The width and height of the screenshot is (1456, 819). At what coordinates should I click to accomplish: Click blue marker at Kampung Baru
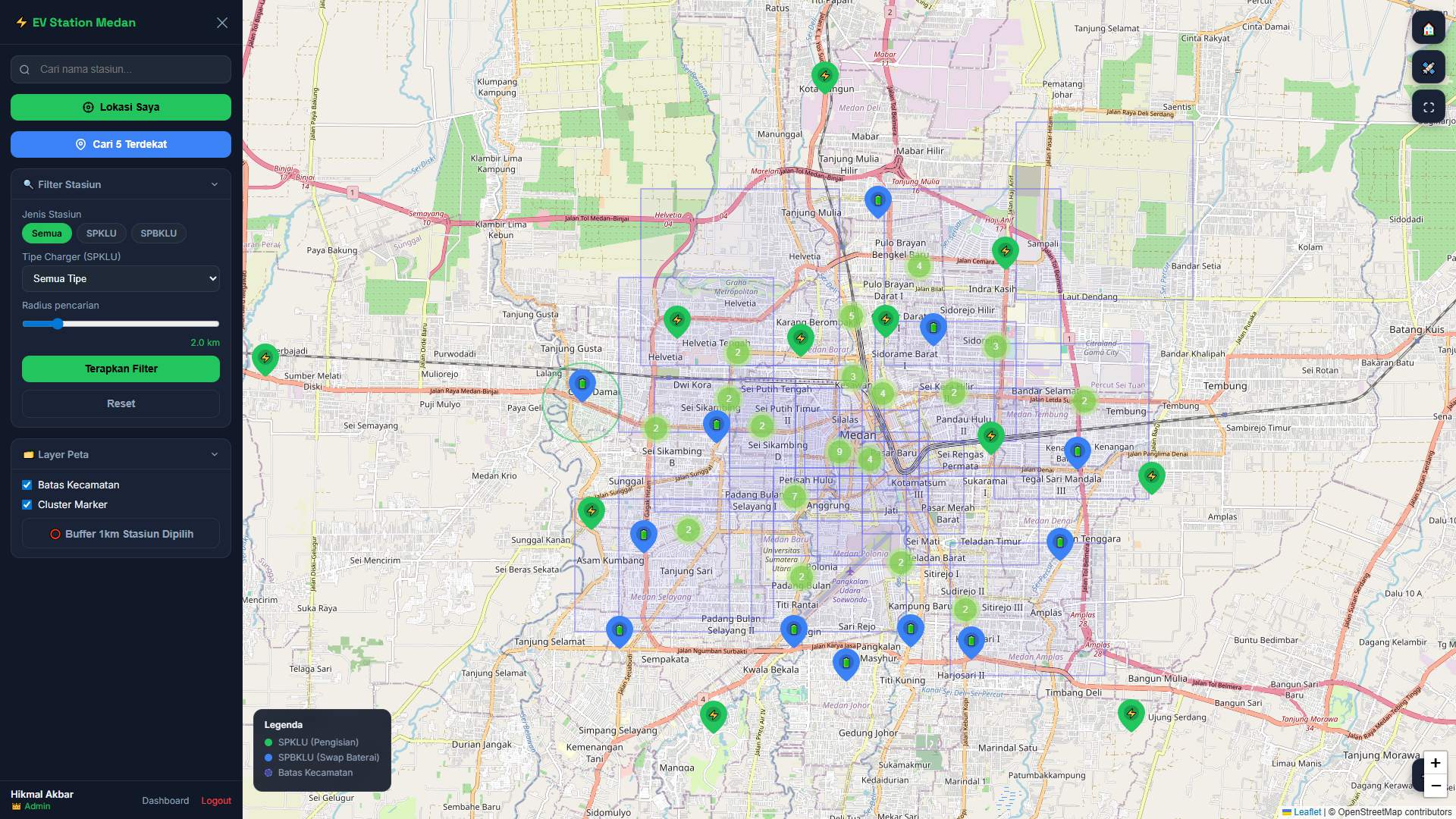[x=911, y=630]
